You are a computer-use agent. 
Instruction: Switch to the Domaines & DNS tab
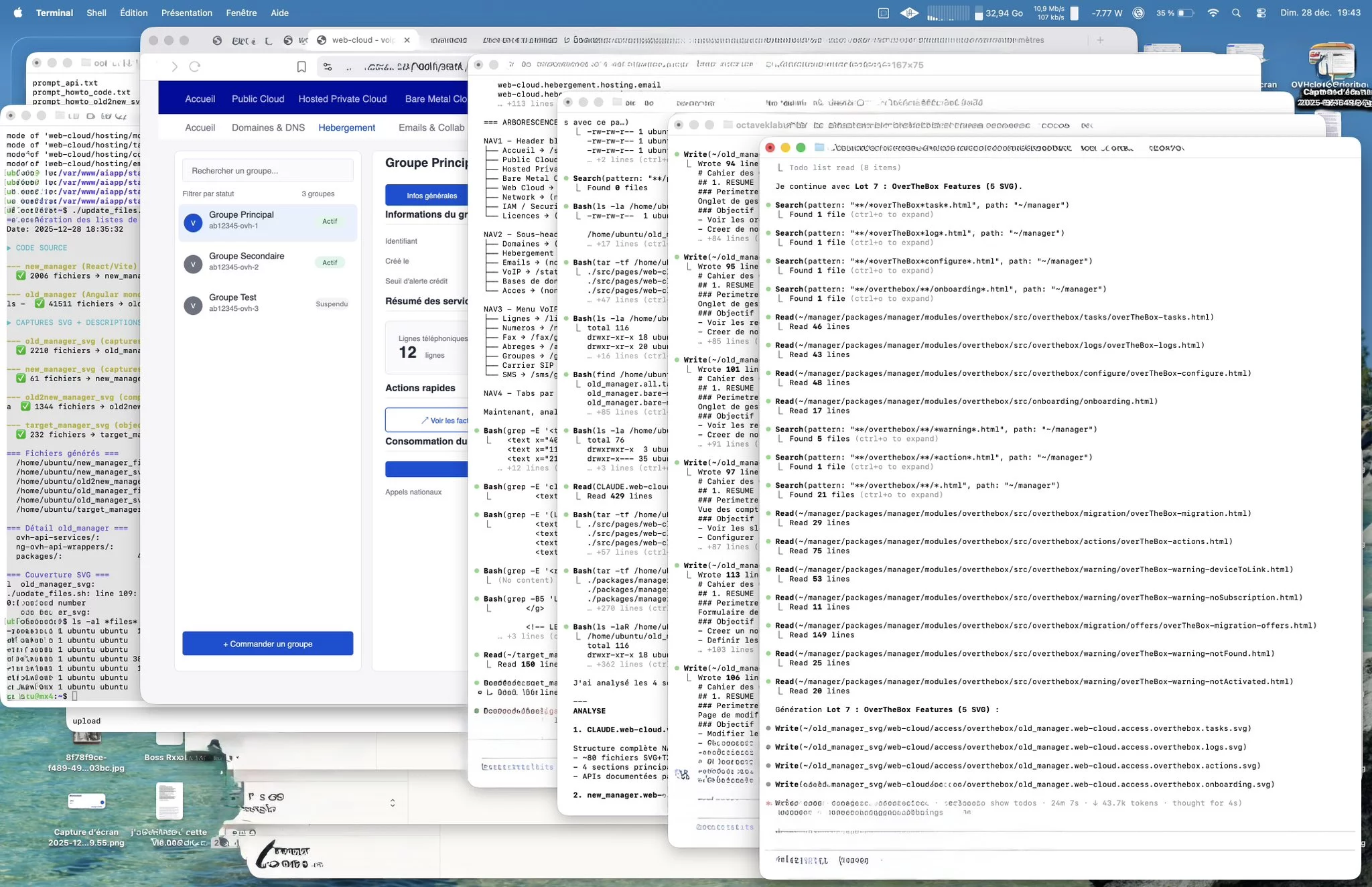click(x=268, y=127)
